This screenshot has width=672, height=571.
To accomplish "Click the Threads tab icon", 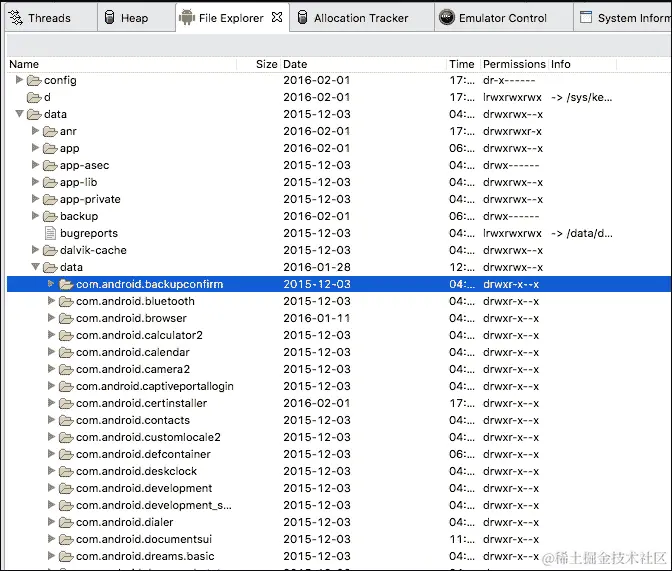I will point(16,18).
